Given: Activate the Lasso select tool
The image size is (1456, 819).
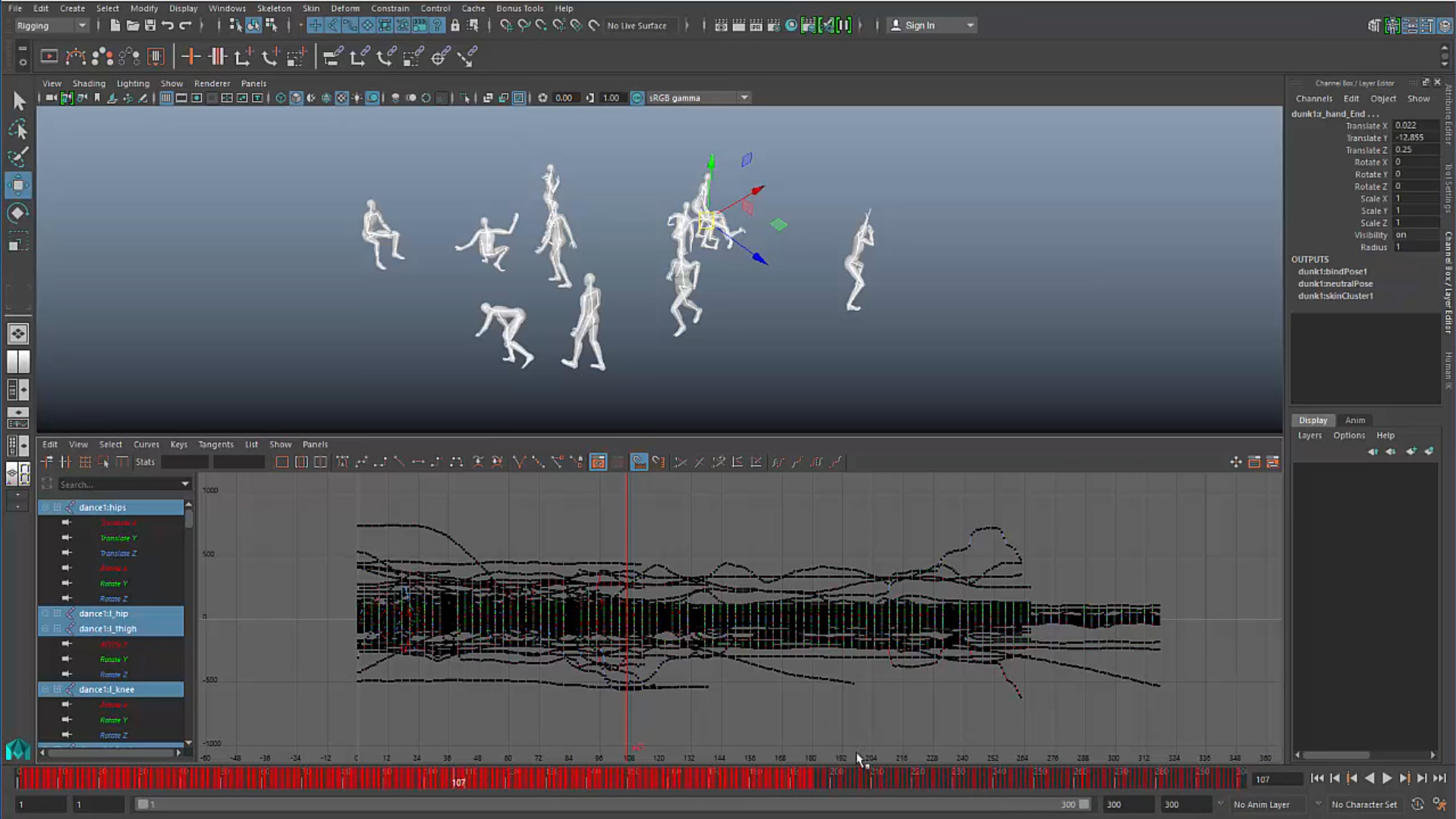Looking at the screenshot, I should [18, 130].
